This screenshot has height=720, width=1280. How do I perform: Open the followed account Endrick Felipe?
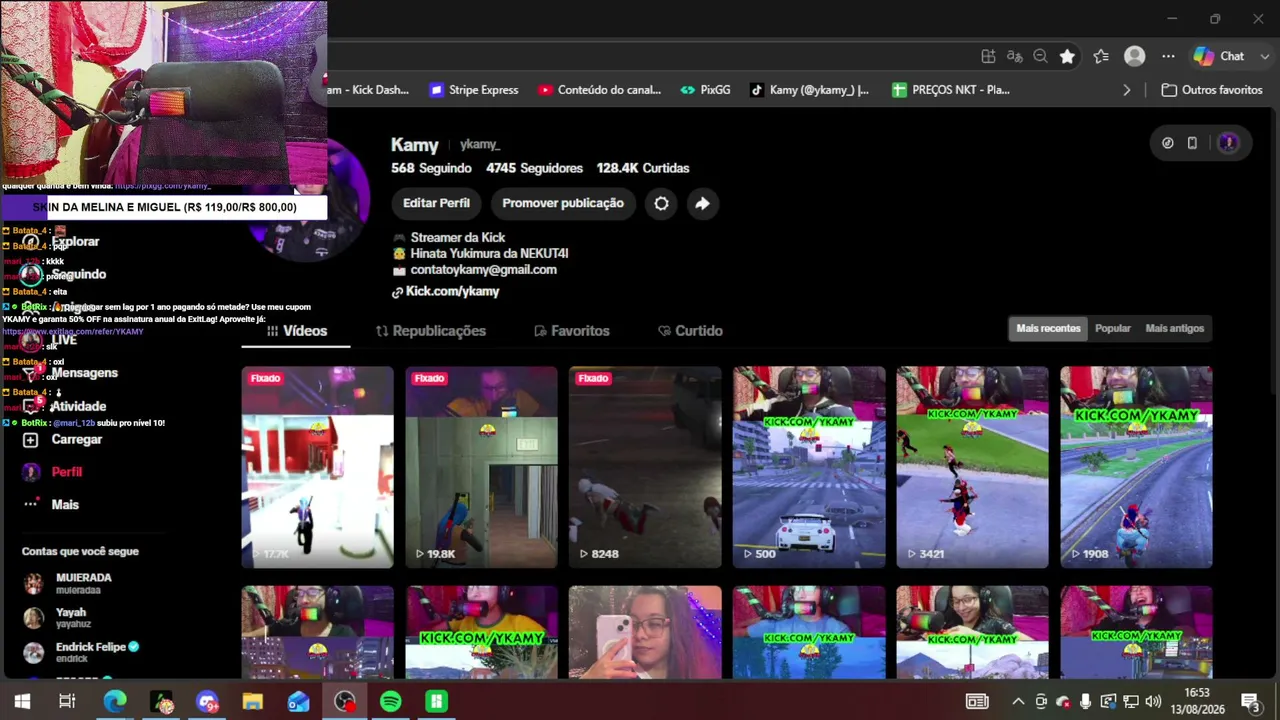(81, 653)
